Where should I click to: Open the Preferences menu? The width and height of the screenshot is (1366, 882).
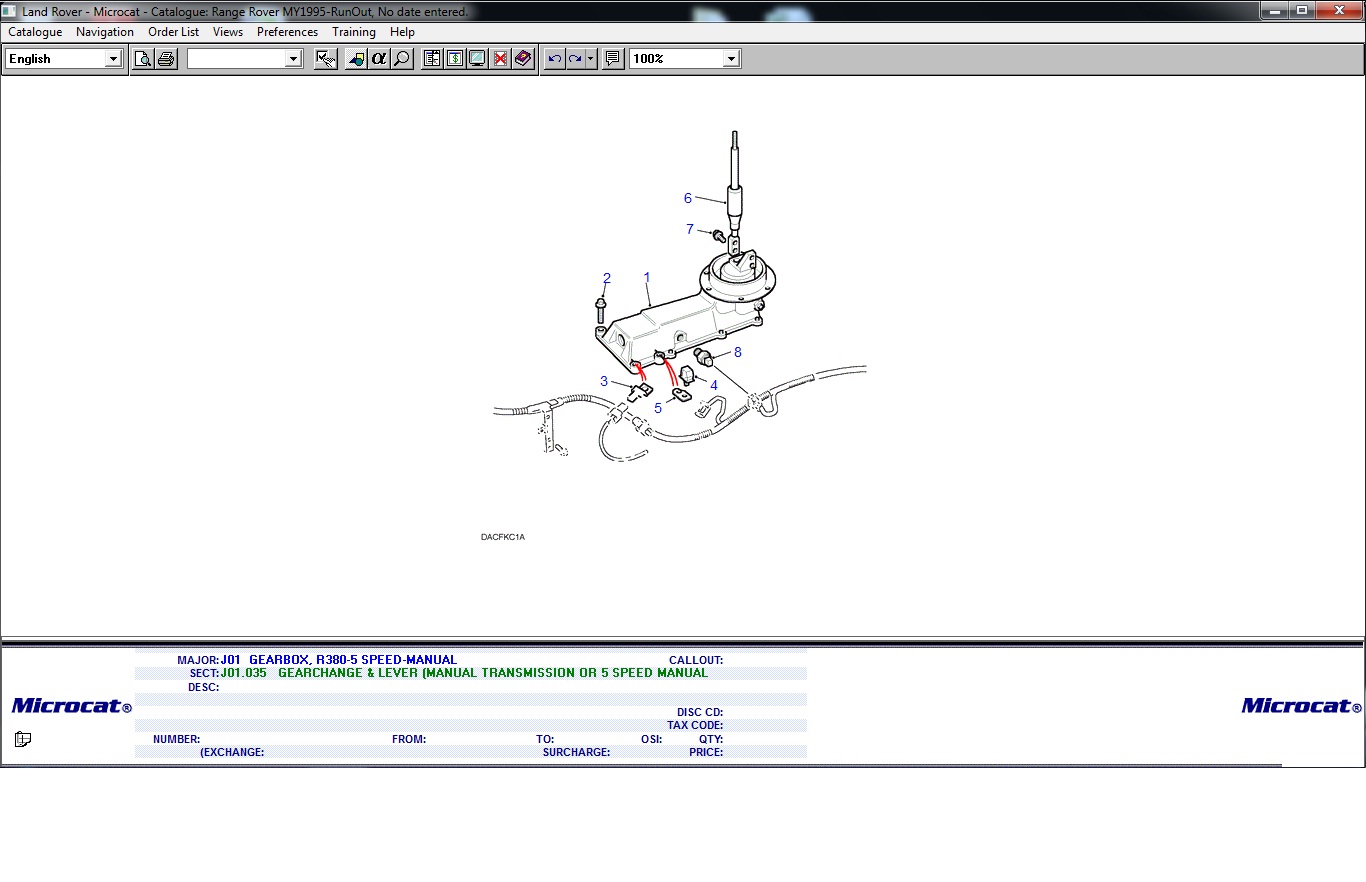pyautogui.click(x=287, y=32)
